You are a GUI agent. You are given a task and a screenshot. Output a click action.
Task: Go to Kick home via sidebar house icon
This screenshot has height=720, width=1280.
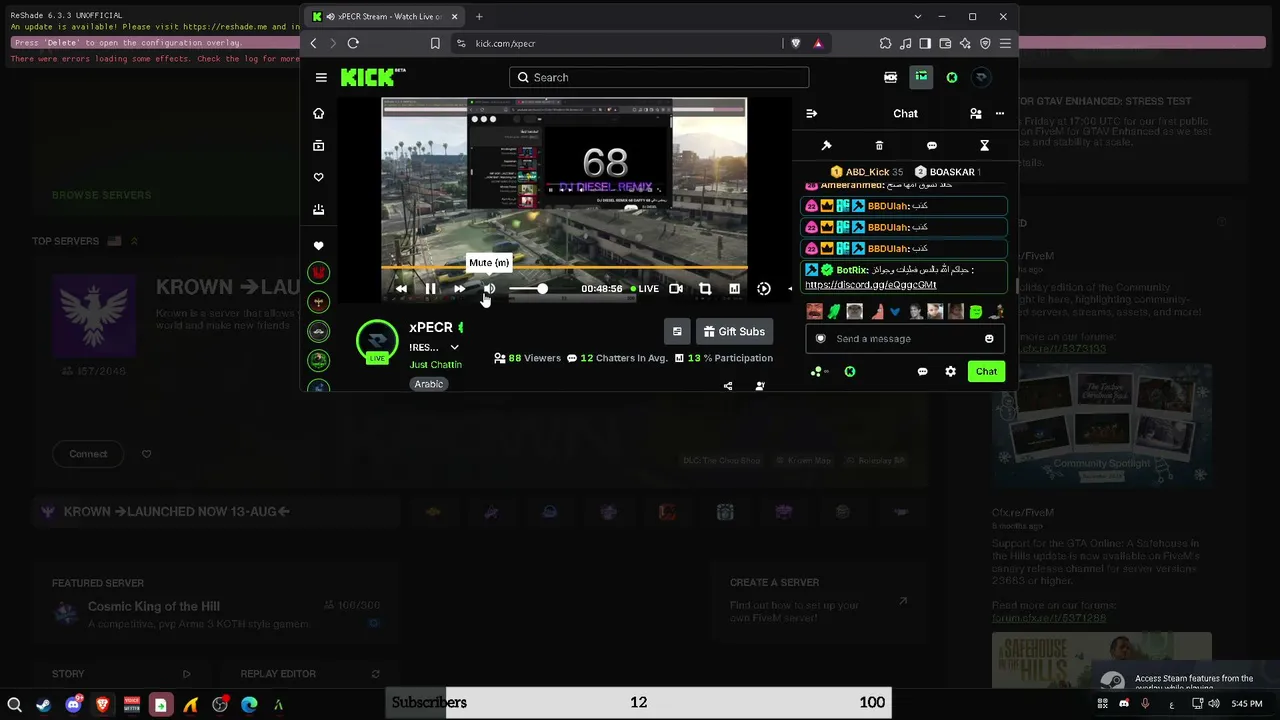click(319, 114)
